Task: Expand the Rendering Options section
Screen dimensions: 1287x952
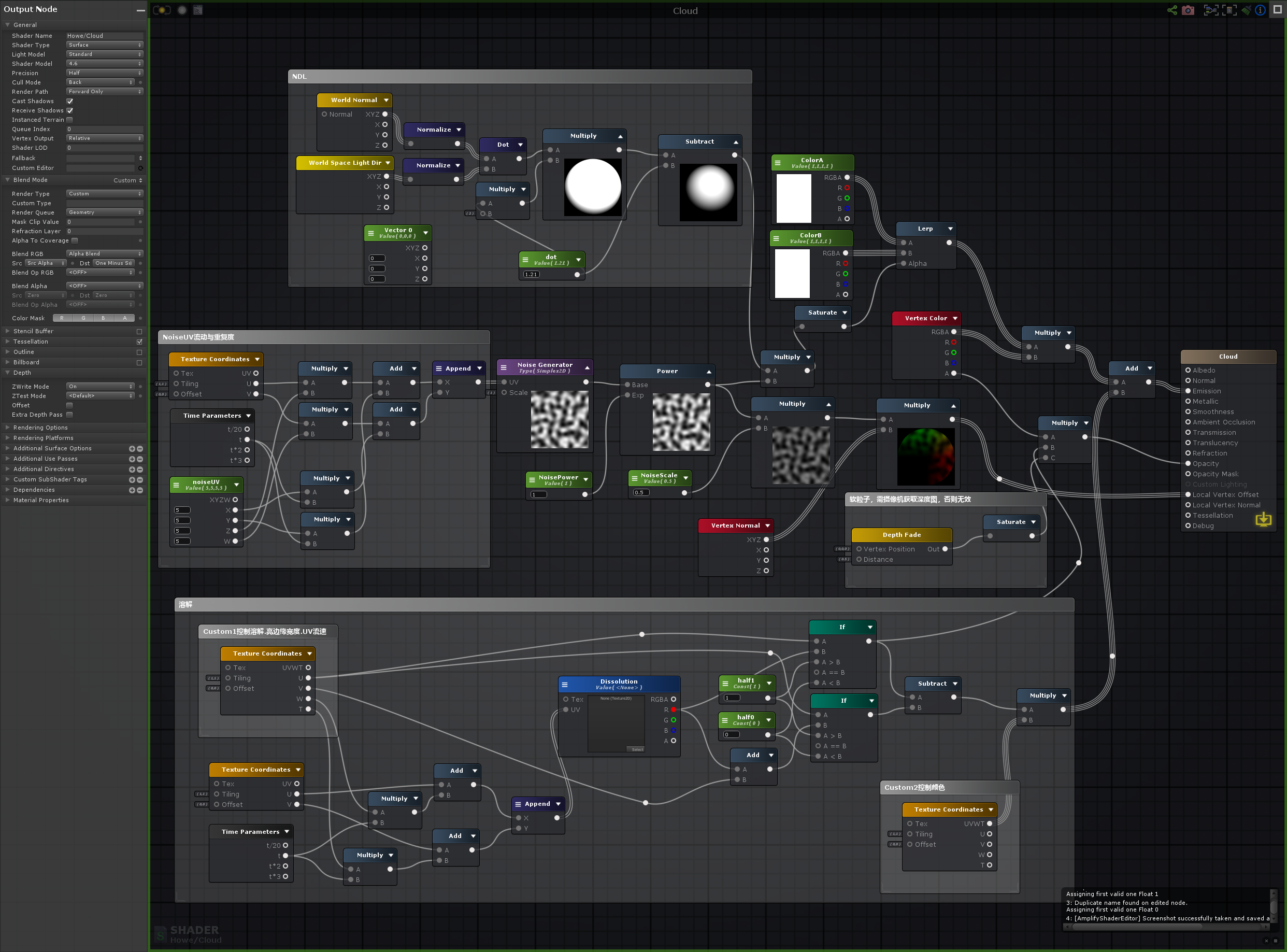Action: point(40,427)
